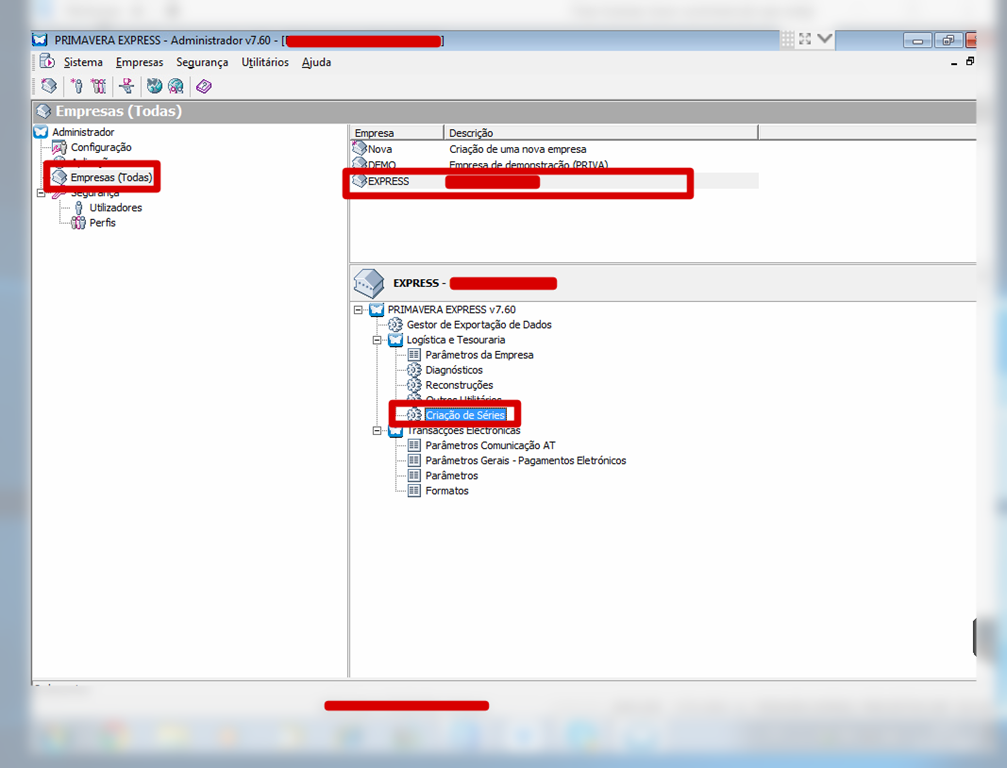Select Criação de Séries in the tree

pyautogui.click(x=465, y=415)
